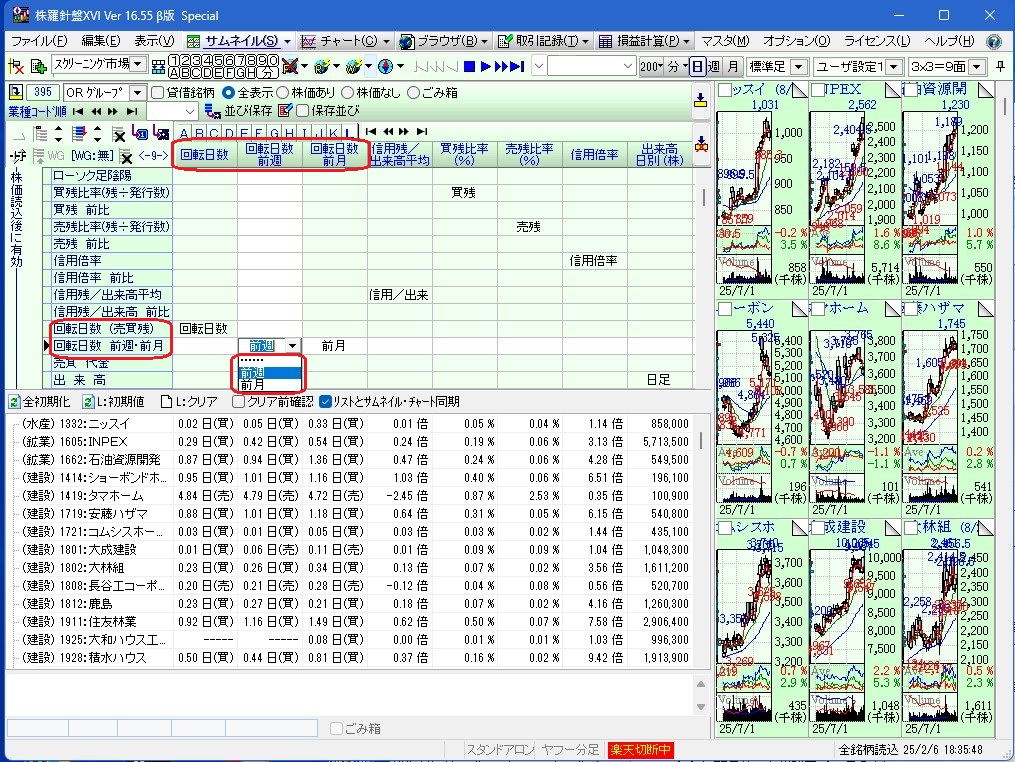Switch to weekly 週 timeframe button
Image resolution: width=1015 pixels, height=762 pixels.
(714, 66)
